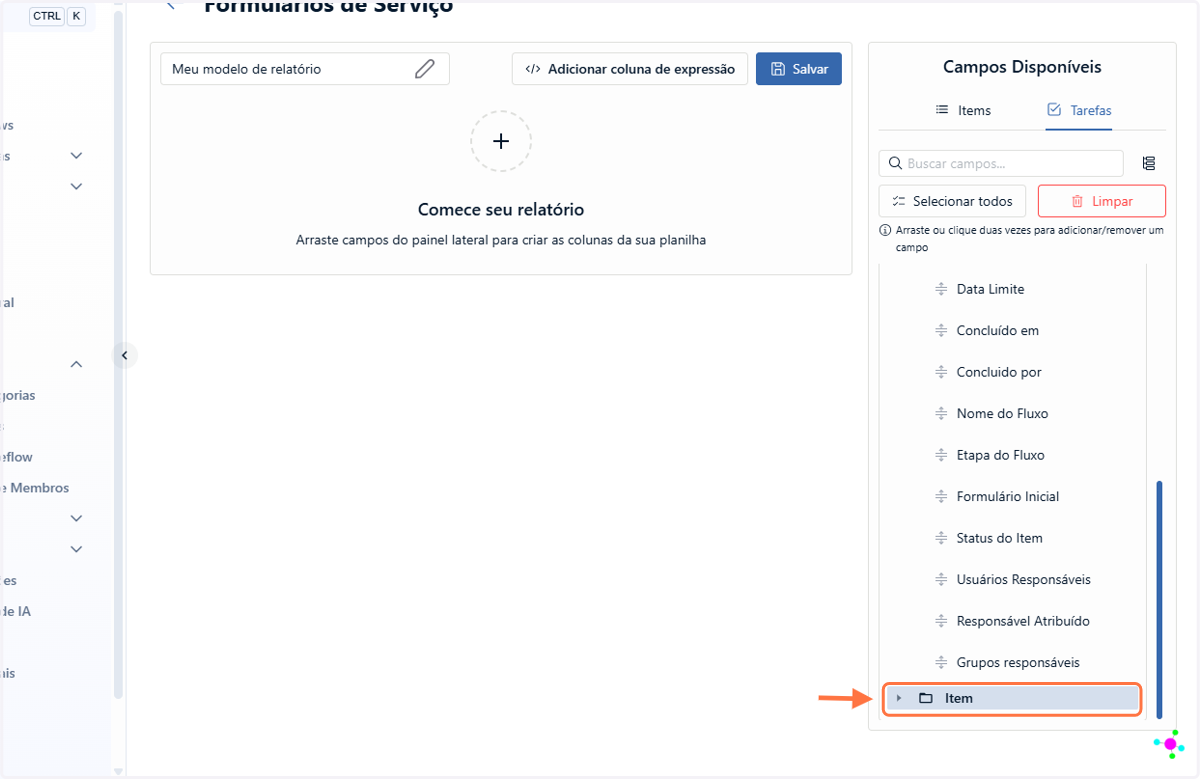Select the Tarefas tab
1200x779 pixels.
[x=1079, y=110]
